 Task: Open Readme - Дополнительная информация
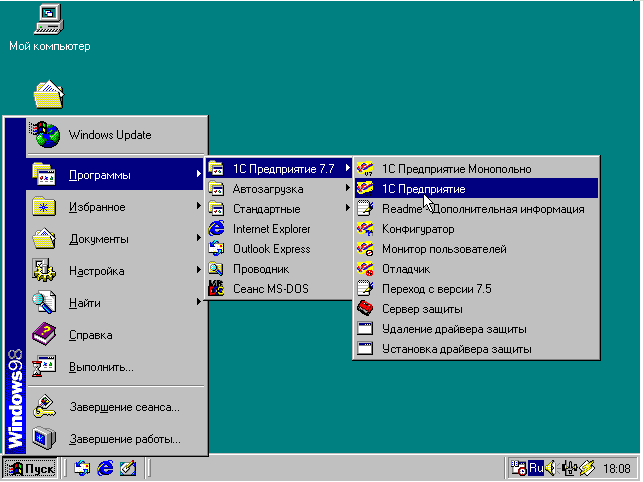click(x=477, y=209)
